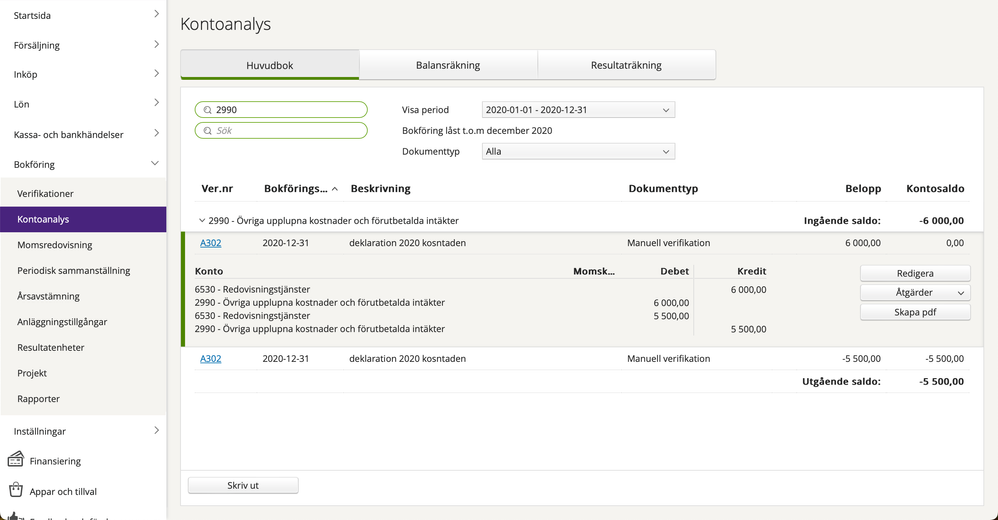Click the Redigera button

915,273
